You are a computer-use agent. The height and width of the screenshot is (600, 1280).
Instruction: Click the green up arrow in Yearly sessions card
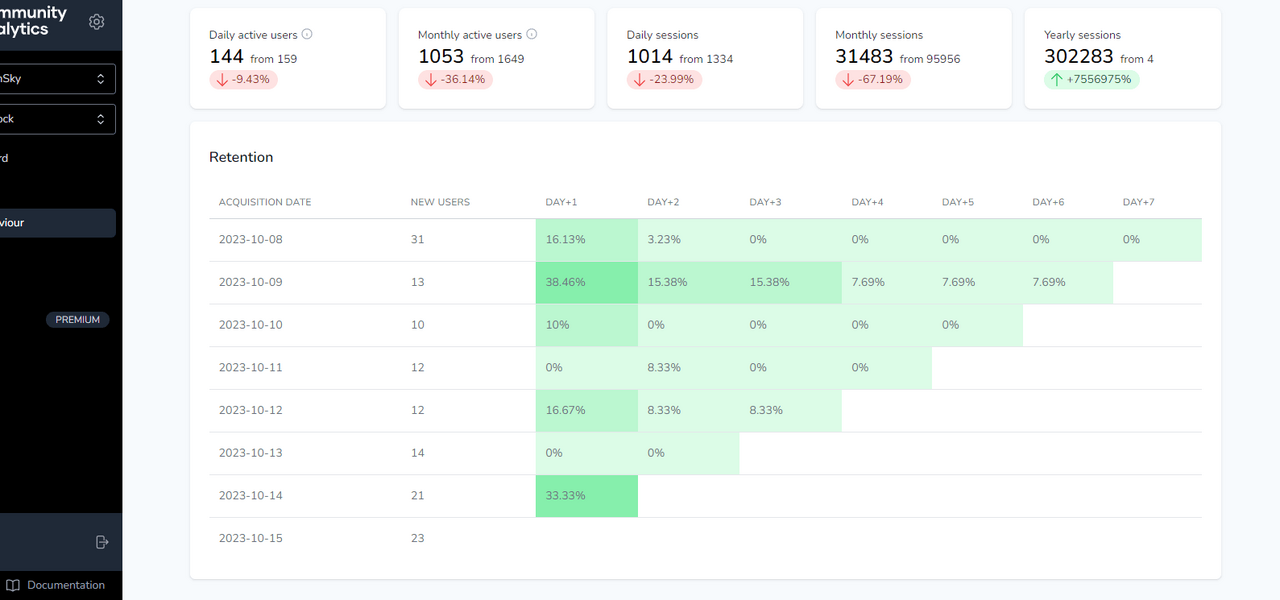pyautogui.click(x=1058, y=79)
